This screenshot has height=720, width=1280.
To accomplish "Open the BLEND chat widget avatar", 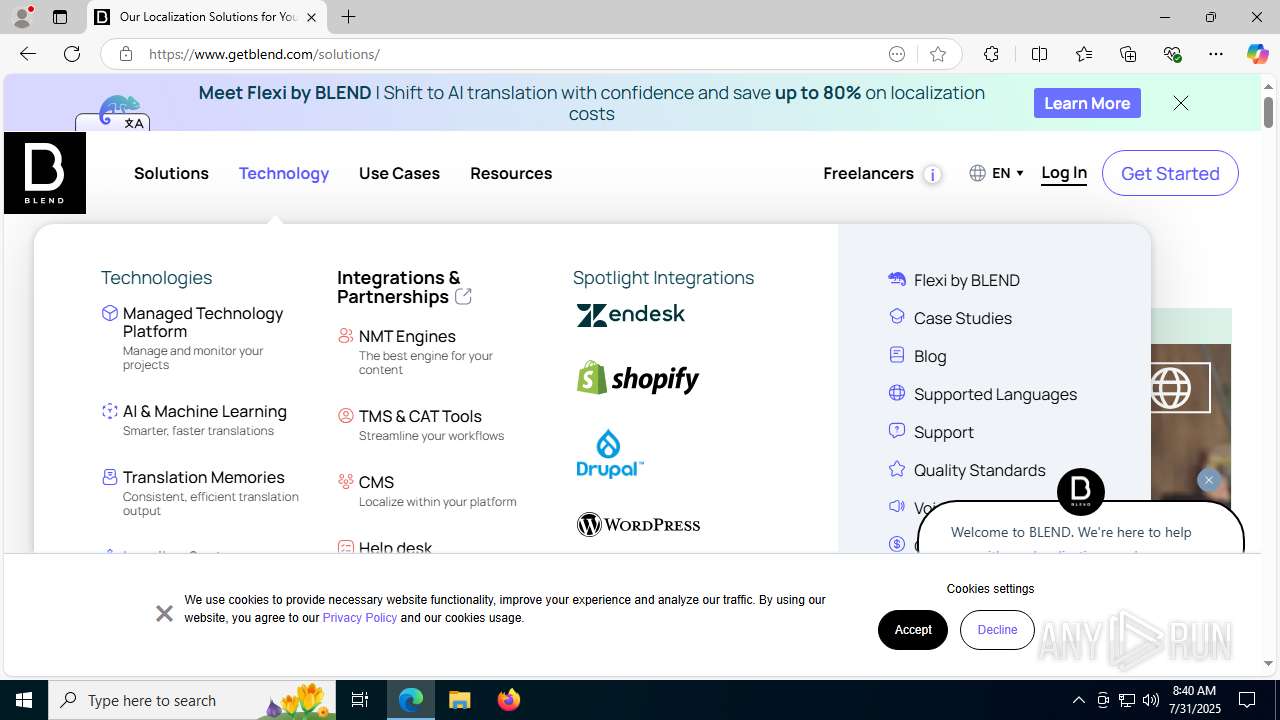I will pyautogui.click(x=1081, y=491).
